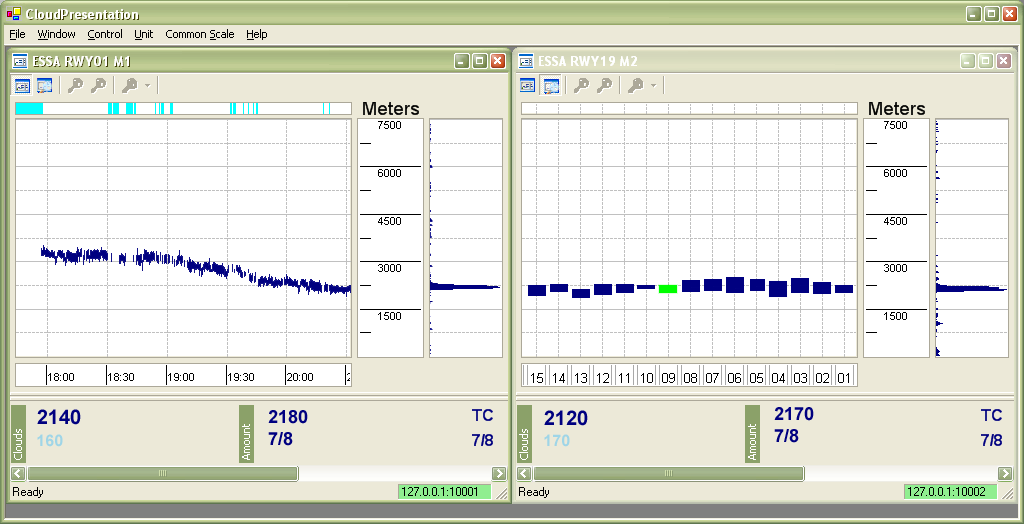This screenshot has width=1024, height=524.
Task: Minimize the ESSA RWY01 M1 child window
Action: click(x=462, y=61)
